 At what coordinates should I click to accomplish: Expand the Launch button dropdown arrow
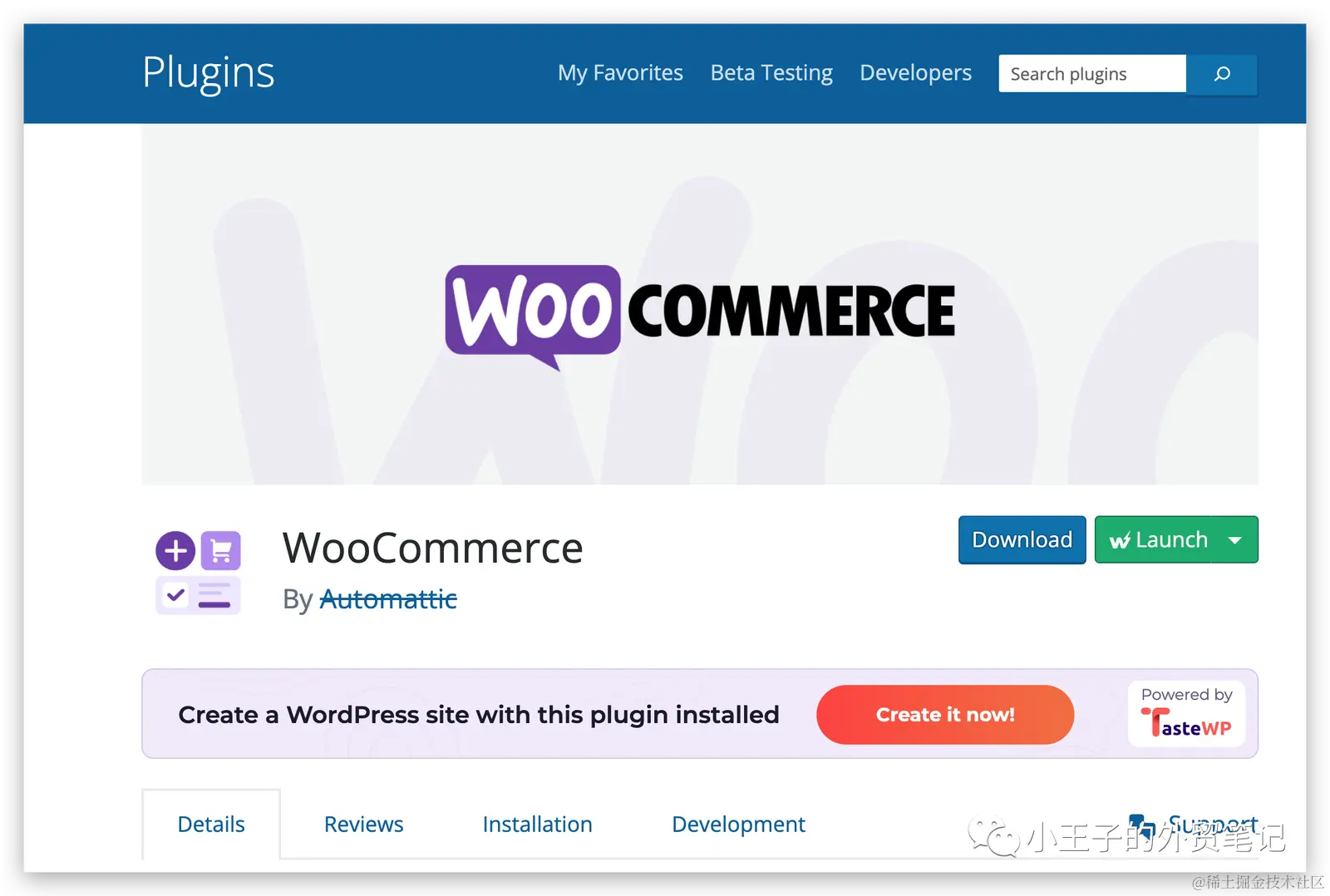1235,540
